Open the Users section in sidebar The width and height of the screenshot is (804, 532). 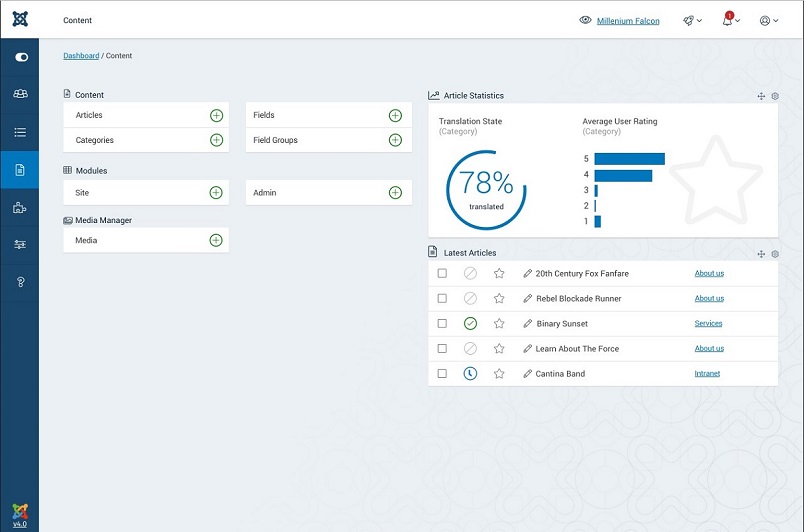[x=20, y=94]
